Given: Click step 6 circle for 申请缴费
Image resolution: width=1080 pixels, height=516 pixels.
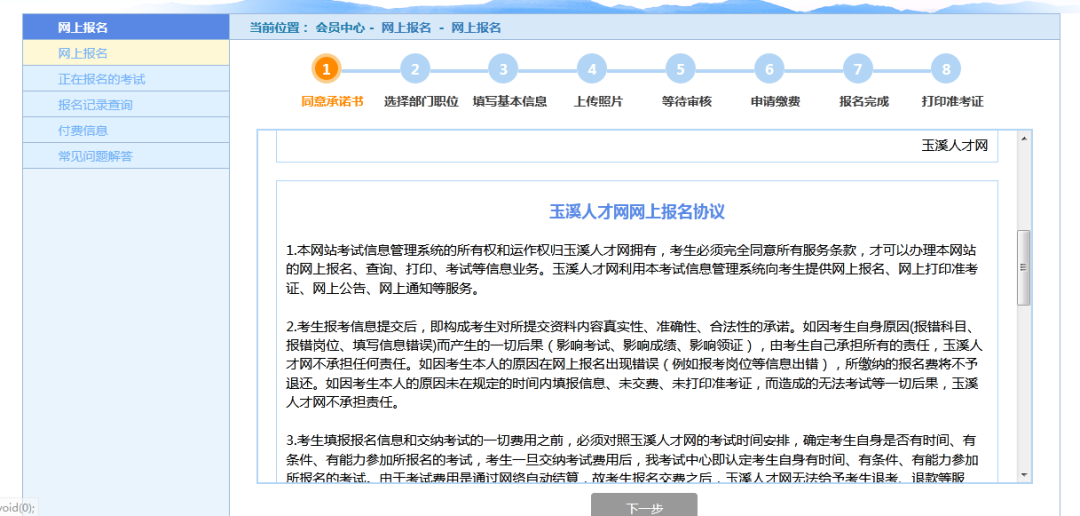Looking at the screenshot, I should point(769,69).
